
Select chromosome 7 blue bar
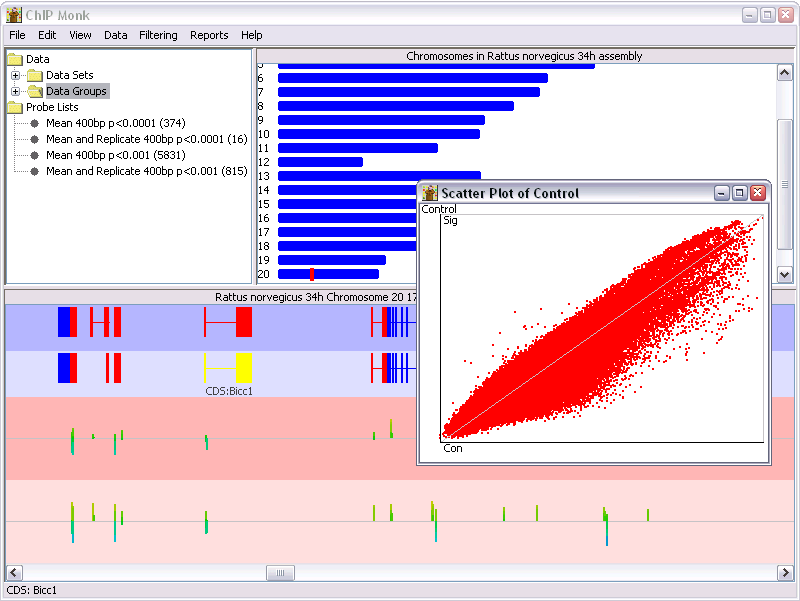point(408,92)
